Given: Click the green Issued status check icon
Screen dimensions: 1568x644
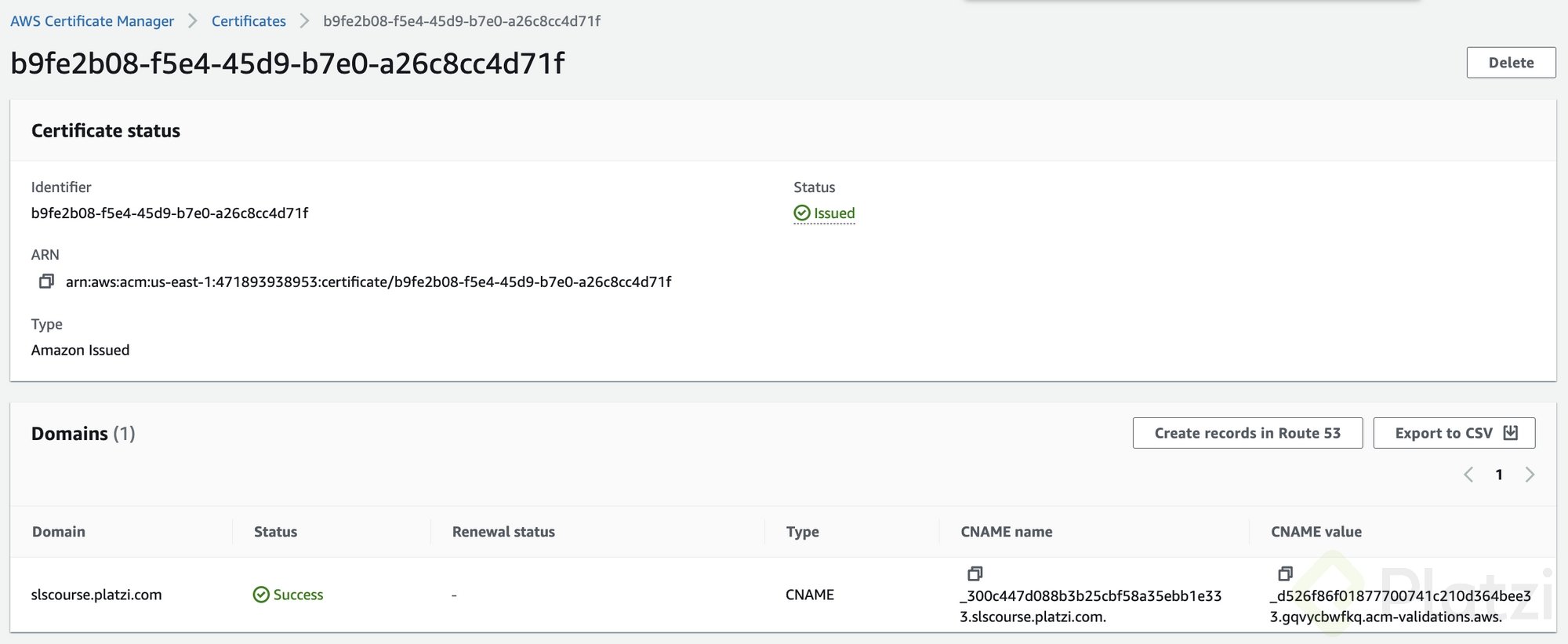Looking at the screenshot, I should click(x=801, y=213).
